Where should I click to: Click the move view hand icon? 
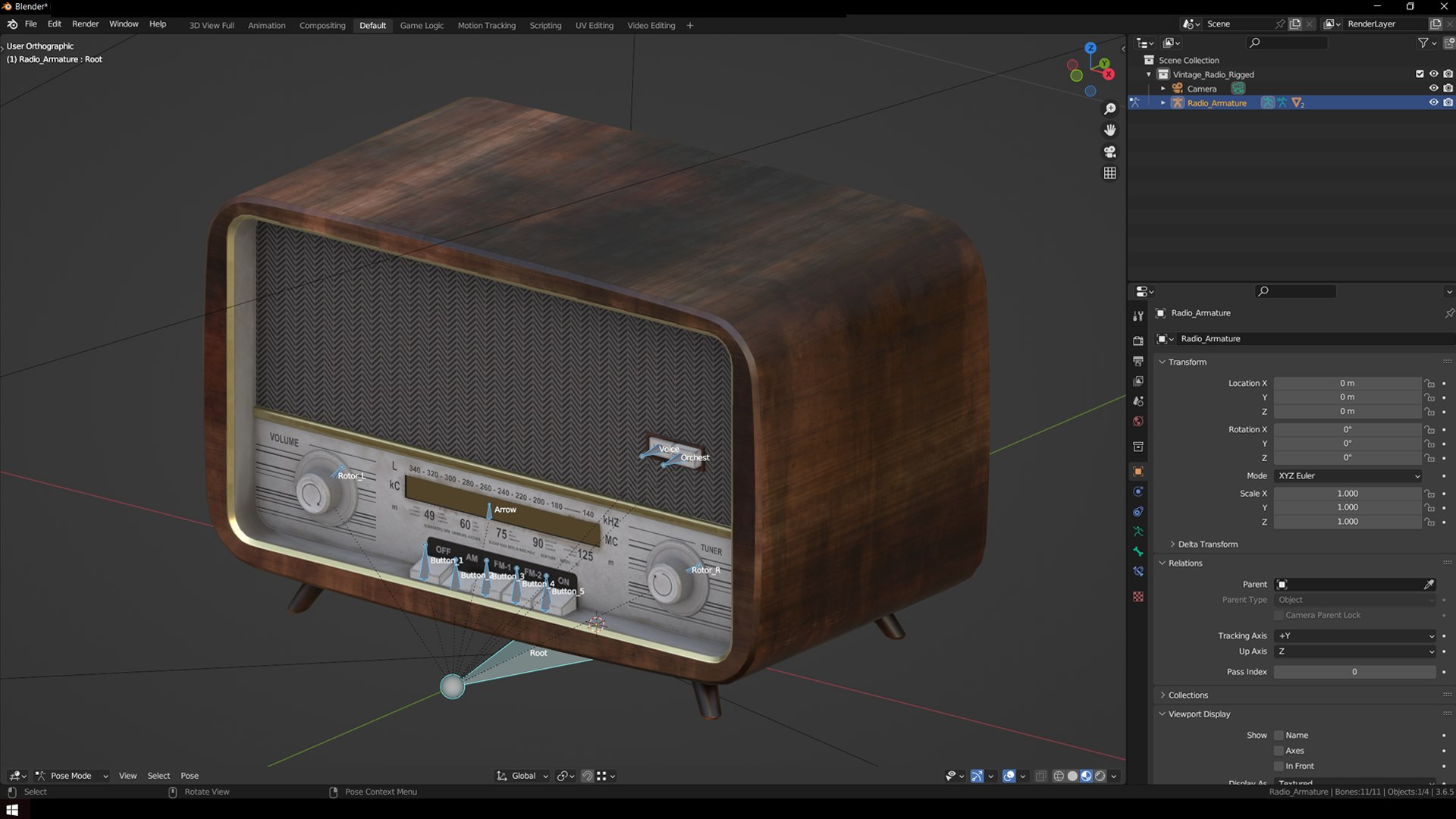(1109, 130)
